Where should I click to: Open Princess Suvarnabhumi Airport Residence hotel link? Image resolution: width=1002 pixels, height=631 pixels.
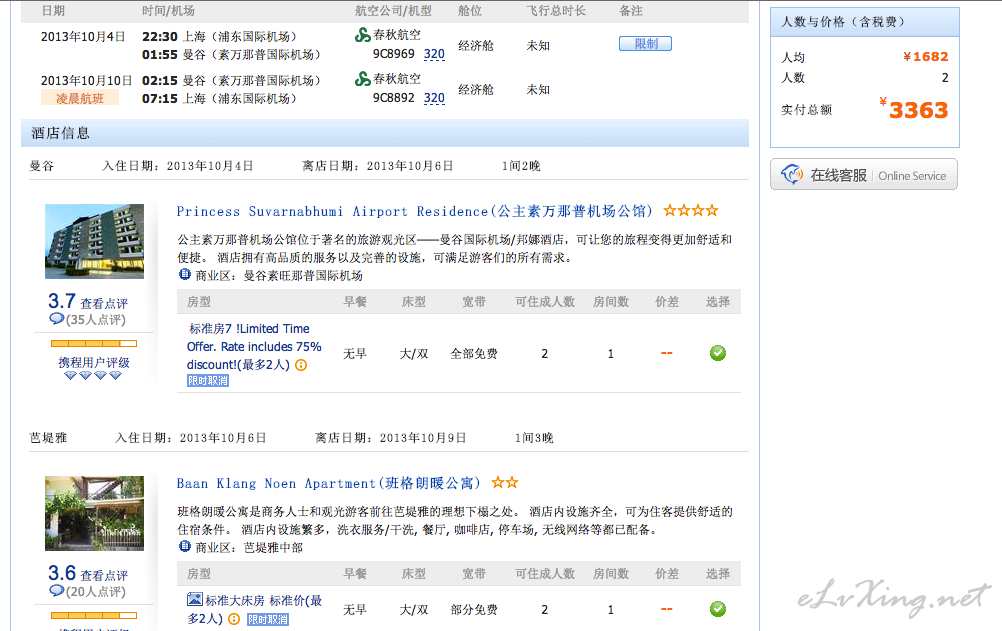[x=415, y=211]
